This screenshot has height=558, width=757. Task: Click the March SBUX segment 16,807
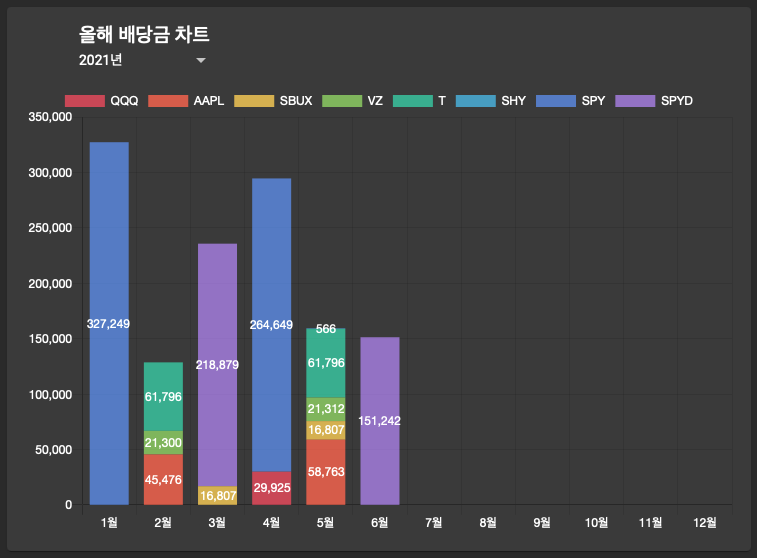click(217, 496)
